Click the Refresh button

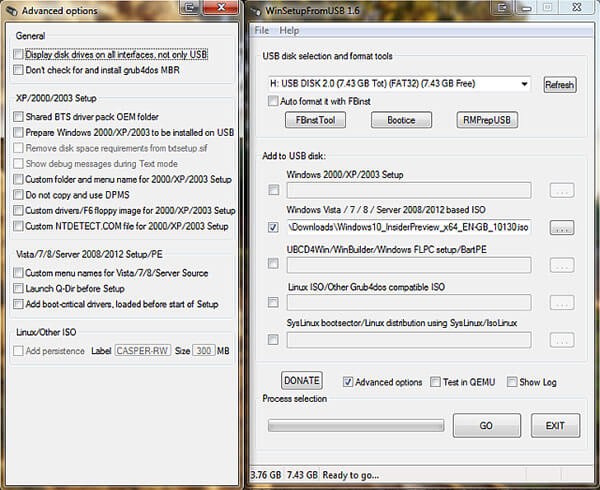point(559,85)
